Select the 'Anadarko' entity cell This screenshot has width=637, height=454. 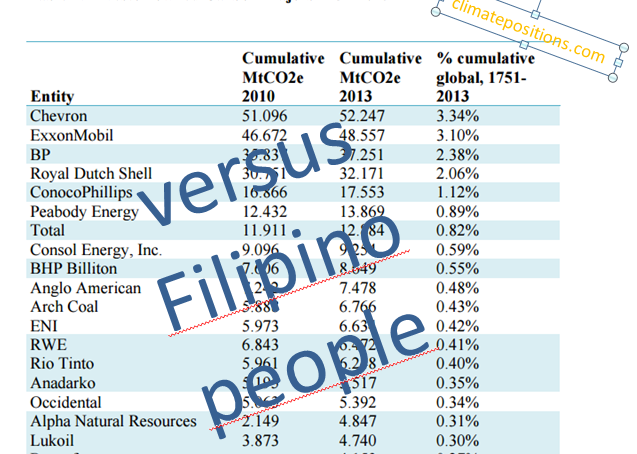63,383
